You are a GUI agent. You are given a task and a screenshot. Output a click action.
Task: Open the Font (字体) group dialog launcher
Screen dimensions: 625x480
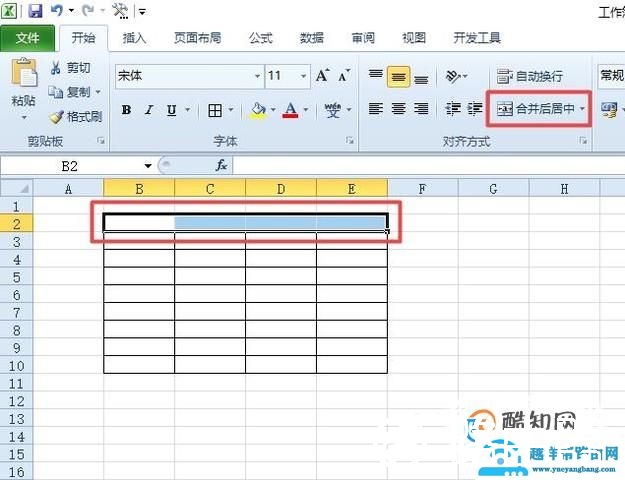pos(350,140)
